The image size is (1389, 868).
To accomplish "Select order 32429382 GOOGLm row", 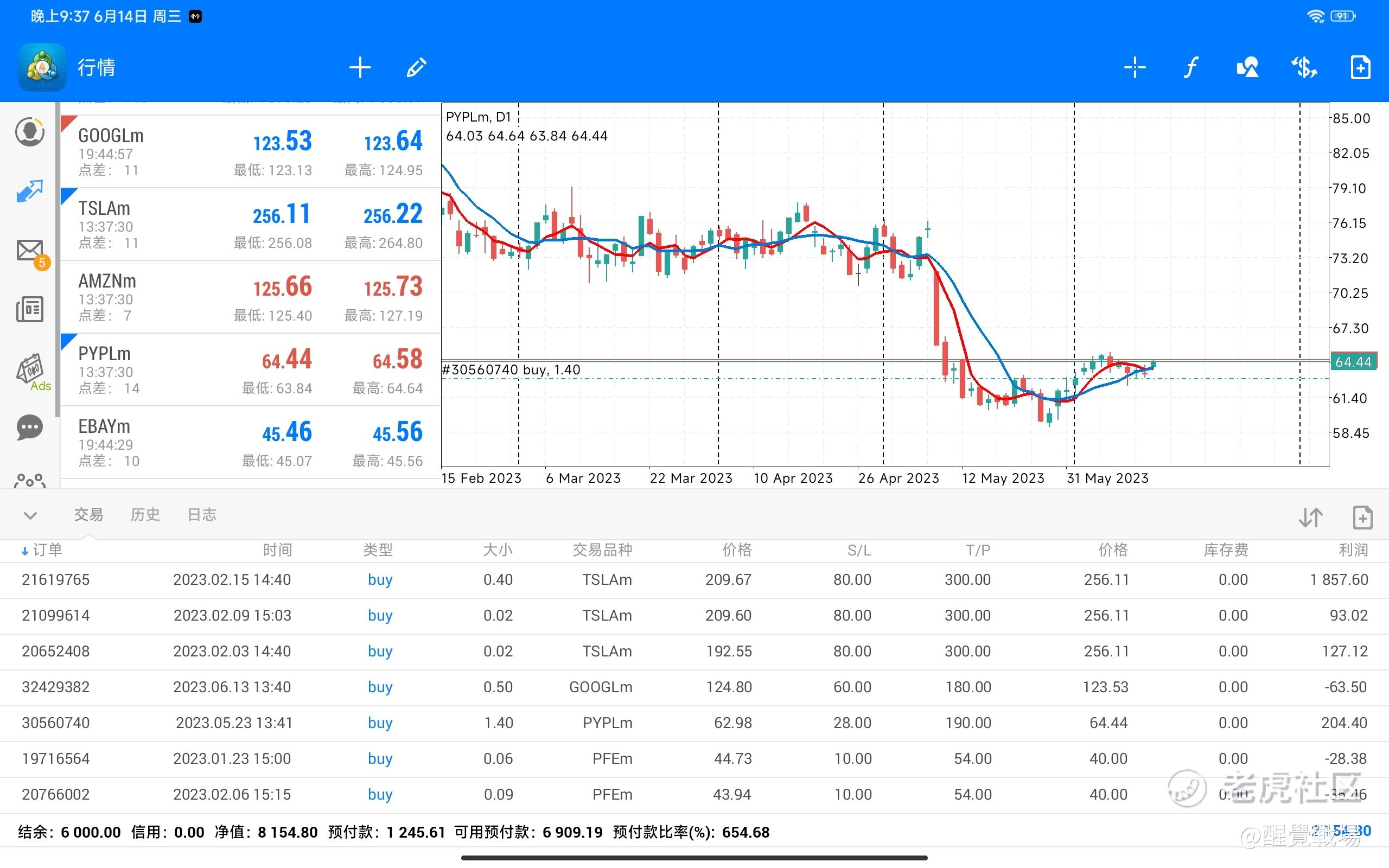I will click(694, 688).
